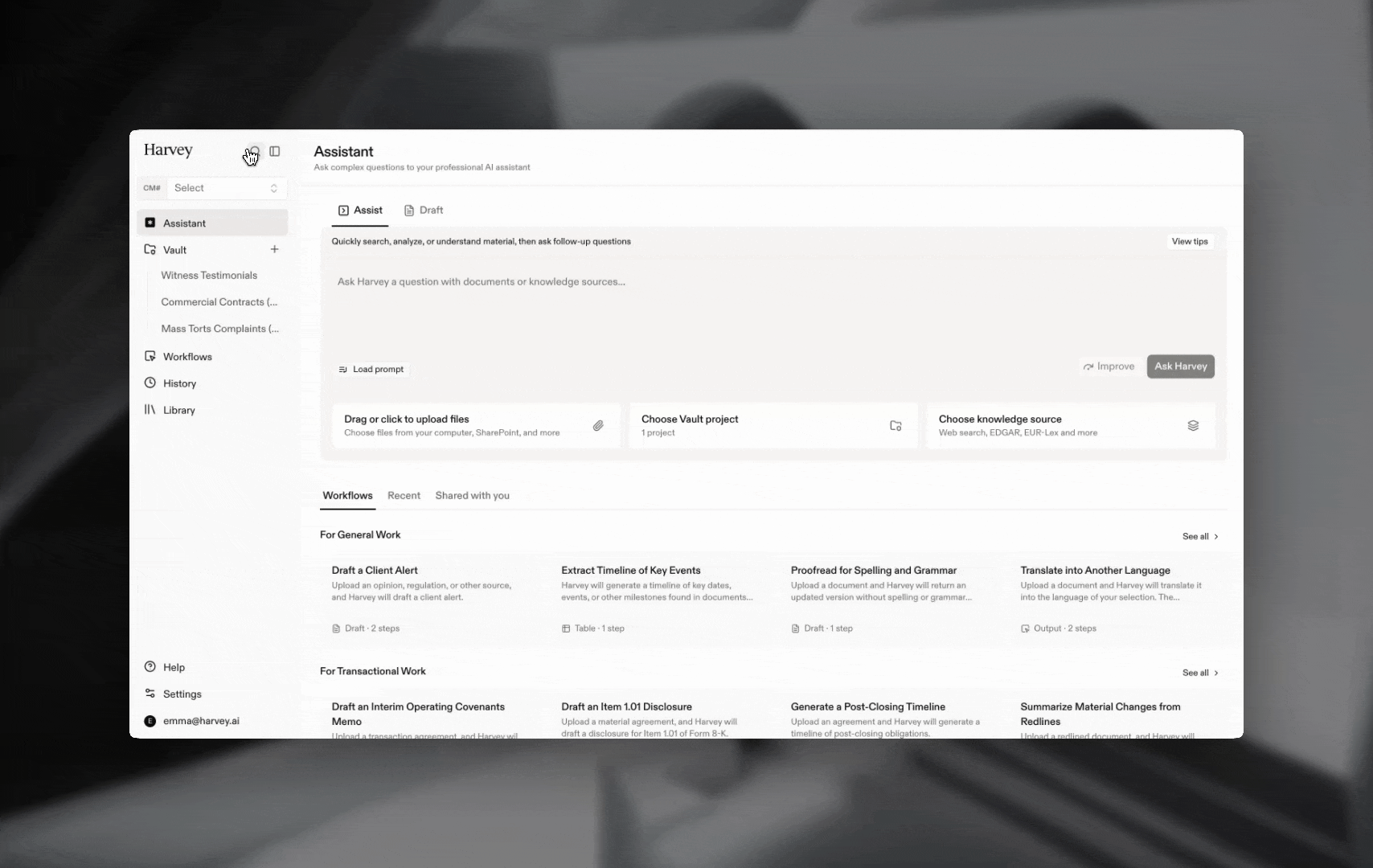Open Commercial Contracts vault project

tap(219, 301)
